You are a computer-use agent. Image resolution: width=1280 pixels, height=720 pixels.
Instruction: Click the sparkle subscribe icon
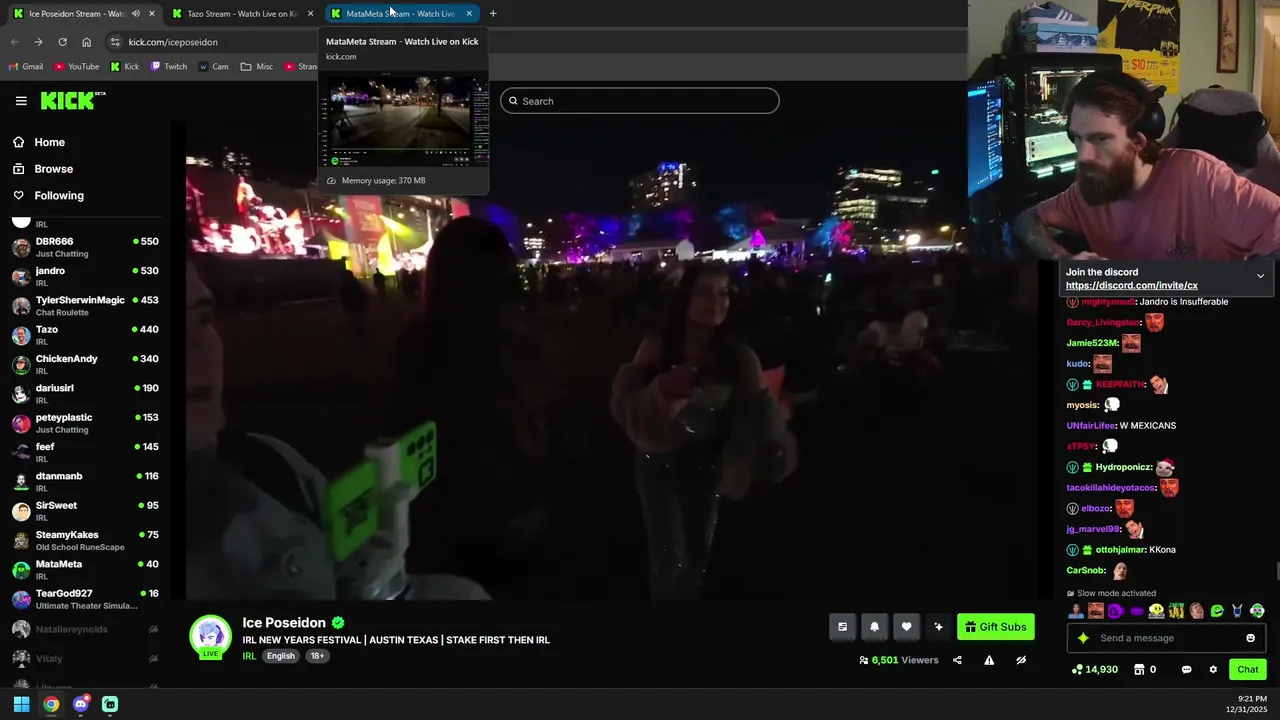pyautogui.click(x=938, y=627)
